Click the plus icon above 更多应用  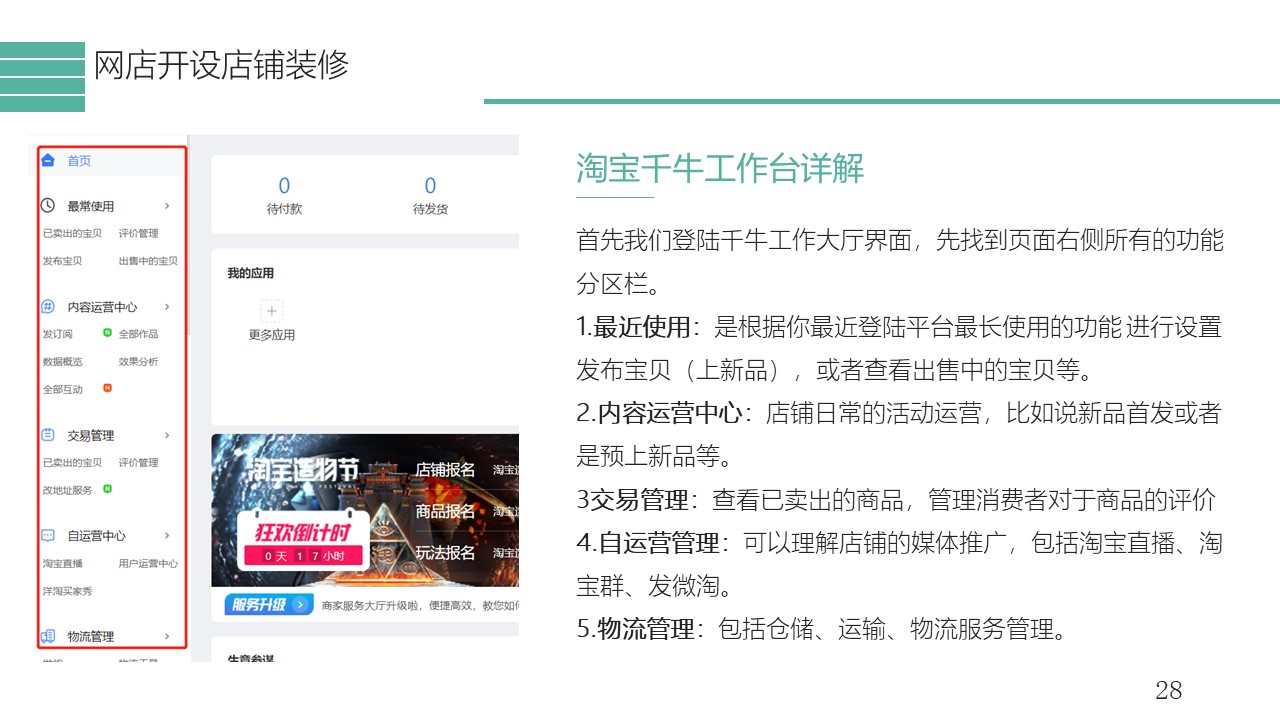point(272,311)
